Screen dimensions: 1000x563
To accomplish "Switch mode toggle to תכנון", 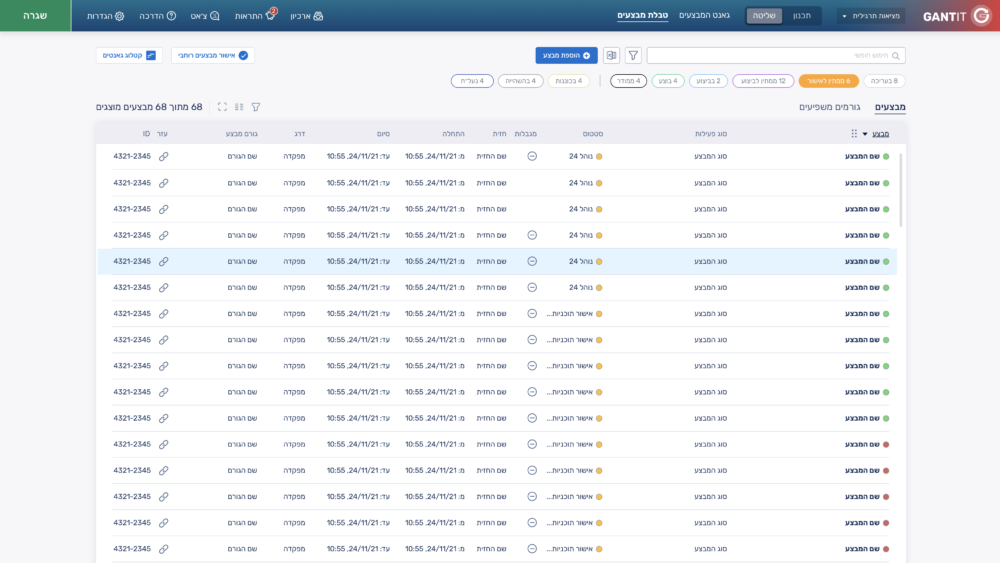I will [802, 16].
